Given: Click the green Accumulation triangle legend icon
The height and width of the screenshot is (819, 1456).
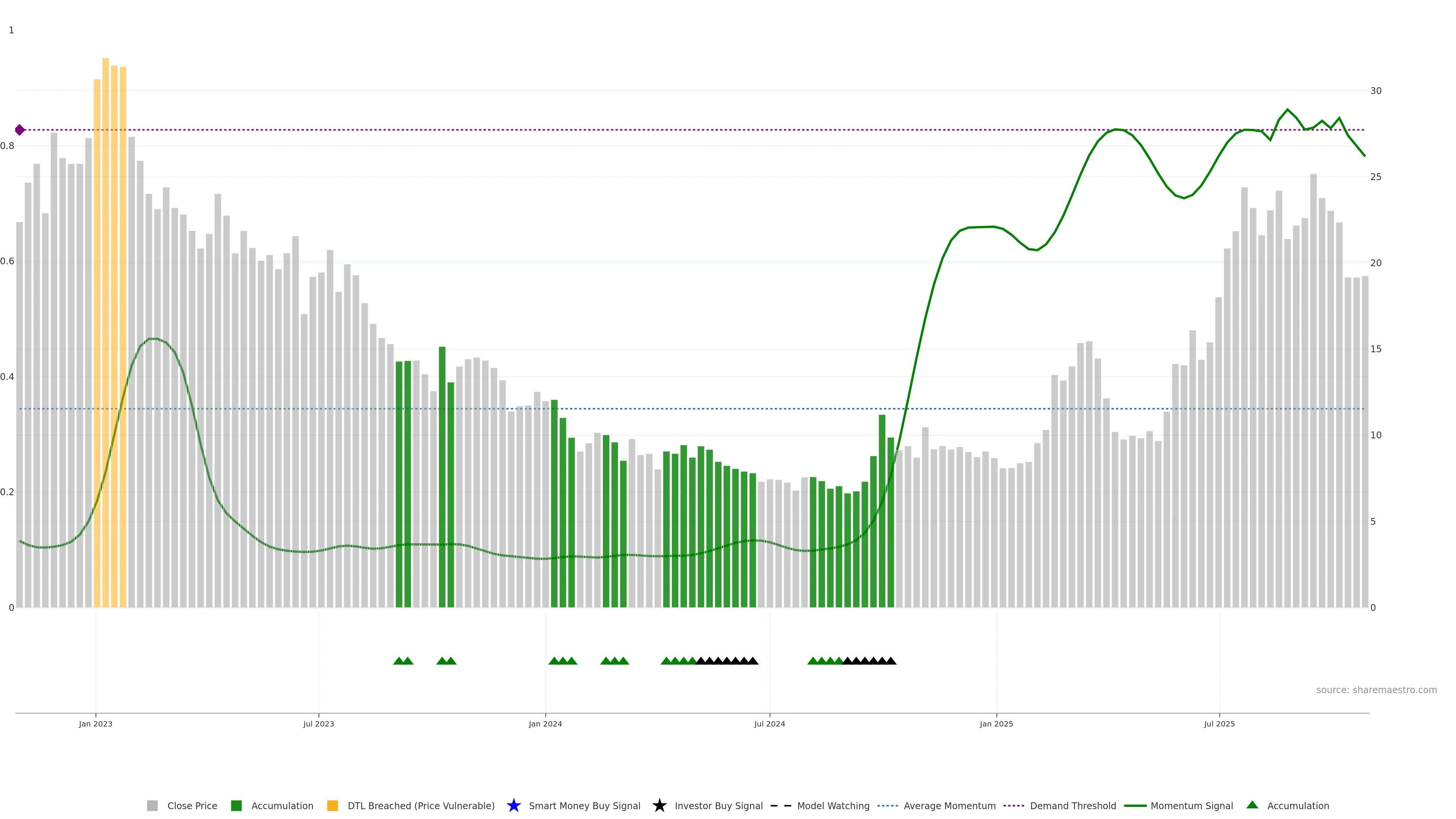Looking at the screenshot, I should pos(1252,805).
